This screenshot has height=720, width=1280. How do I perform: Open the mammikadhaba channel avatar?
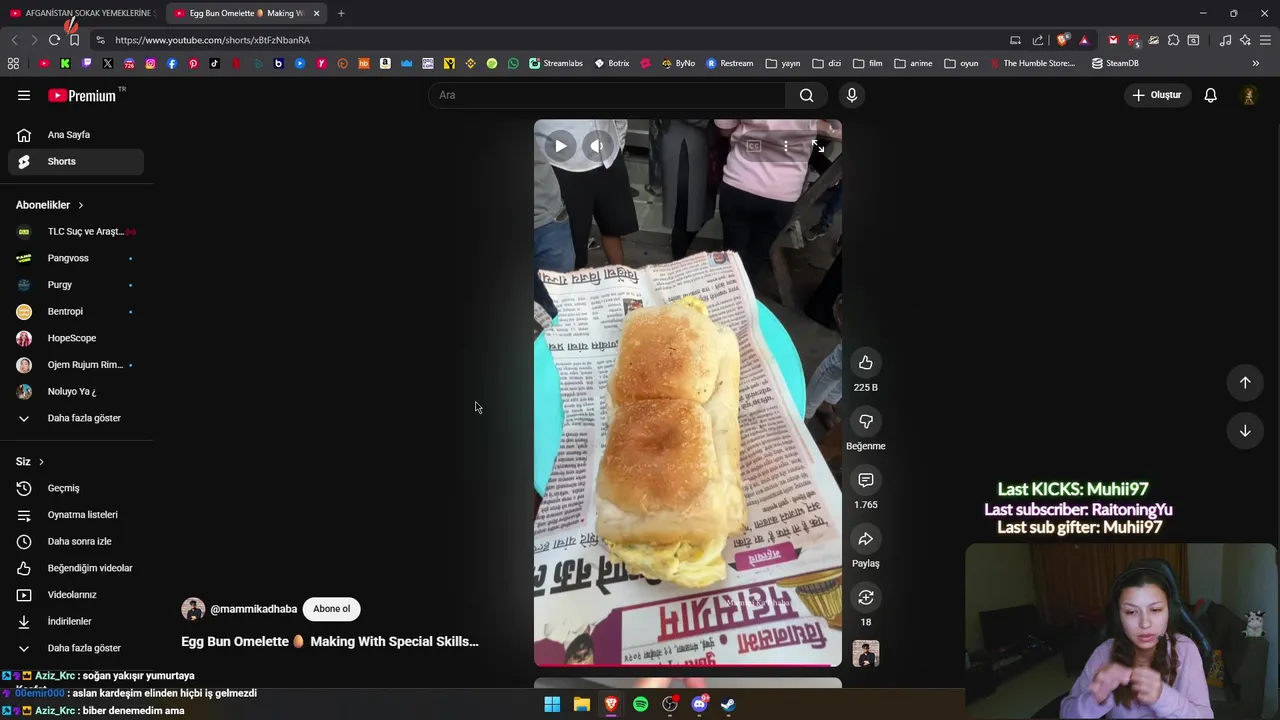[193, 609]
